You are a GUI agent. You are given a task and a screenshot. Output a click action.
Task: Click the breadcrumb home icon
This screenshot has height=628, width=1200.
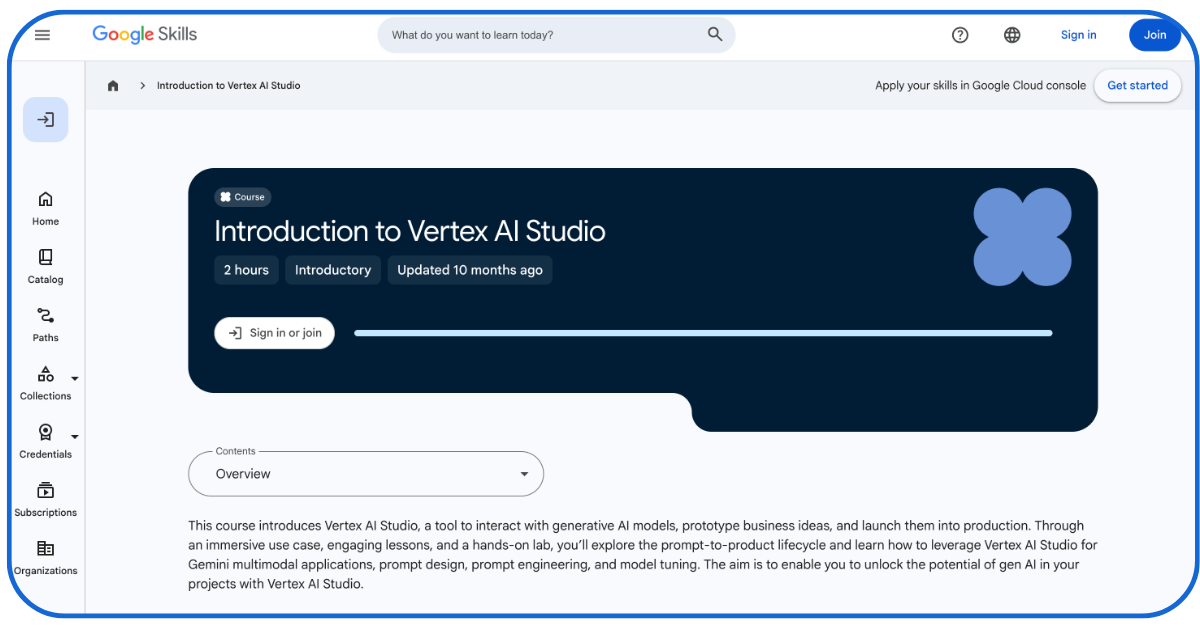point(113,86)
